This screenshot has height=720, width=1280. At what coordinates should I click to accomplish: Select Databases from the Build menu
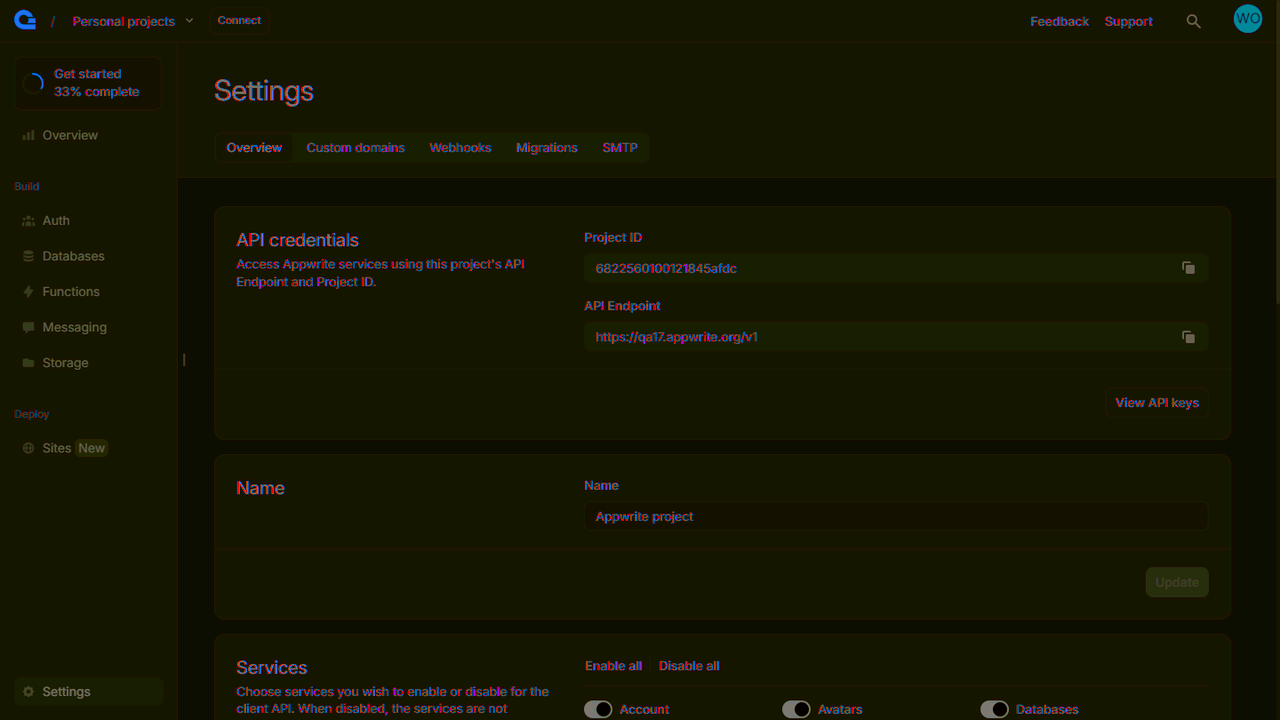coord(73,255)
